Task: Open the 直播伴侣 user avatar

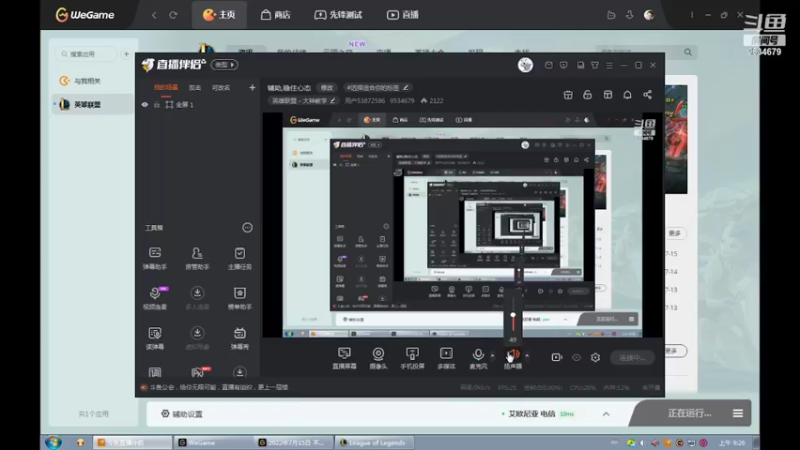Action: [x=526, y=65]
